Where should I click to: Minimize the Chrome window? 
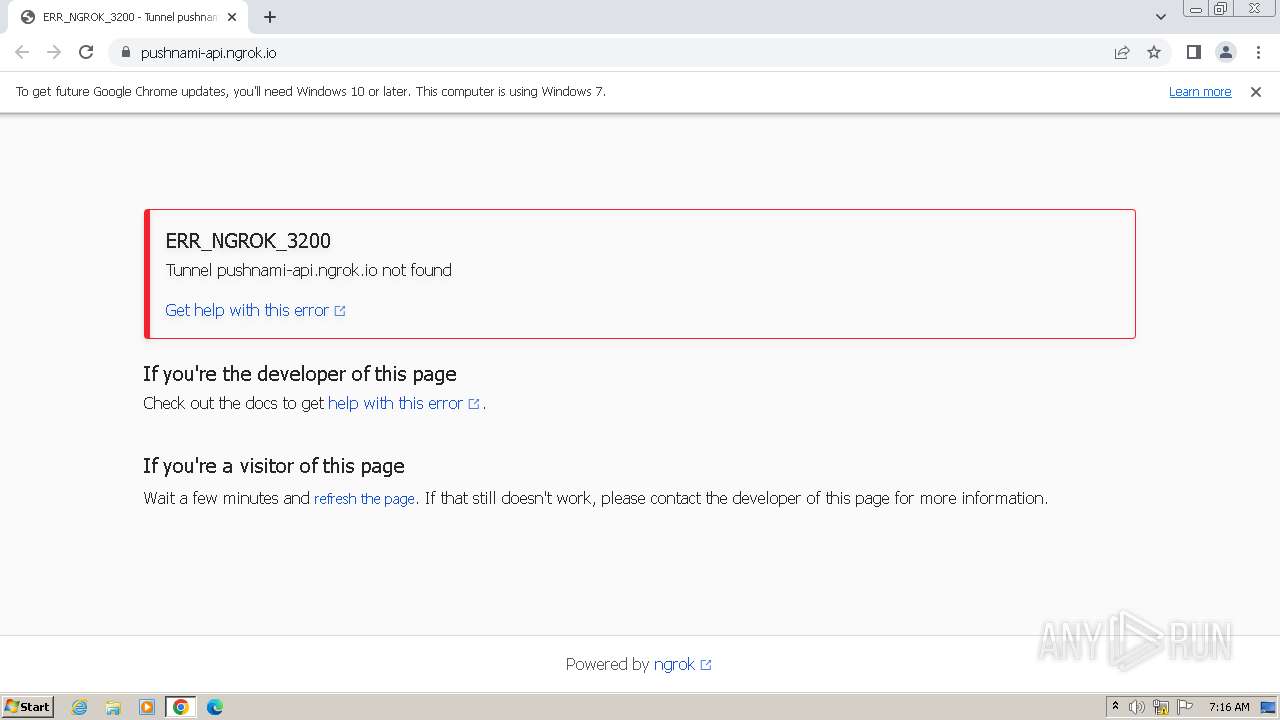1196,9
